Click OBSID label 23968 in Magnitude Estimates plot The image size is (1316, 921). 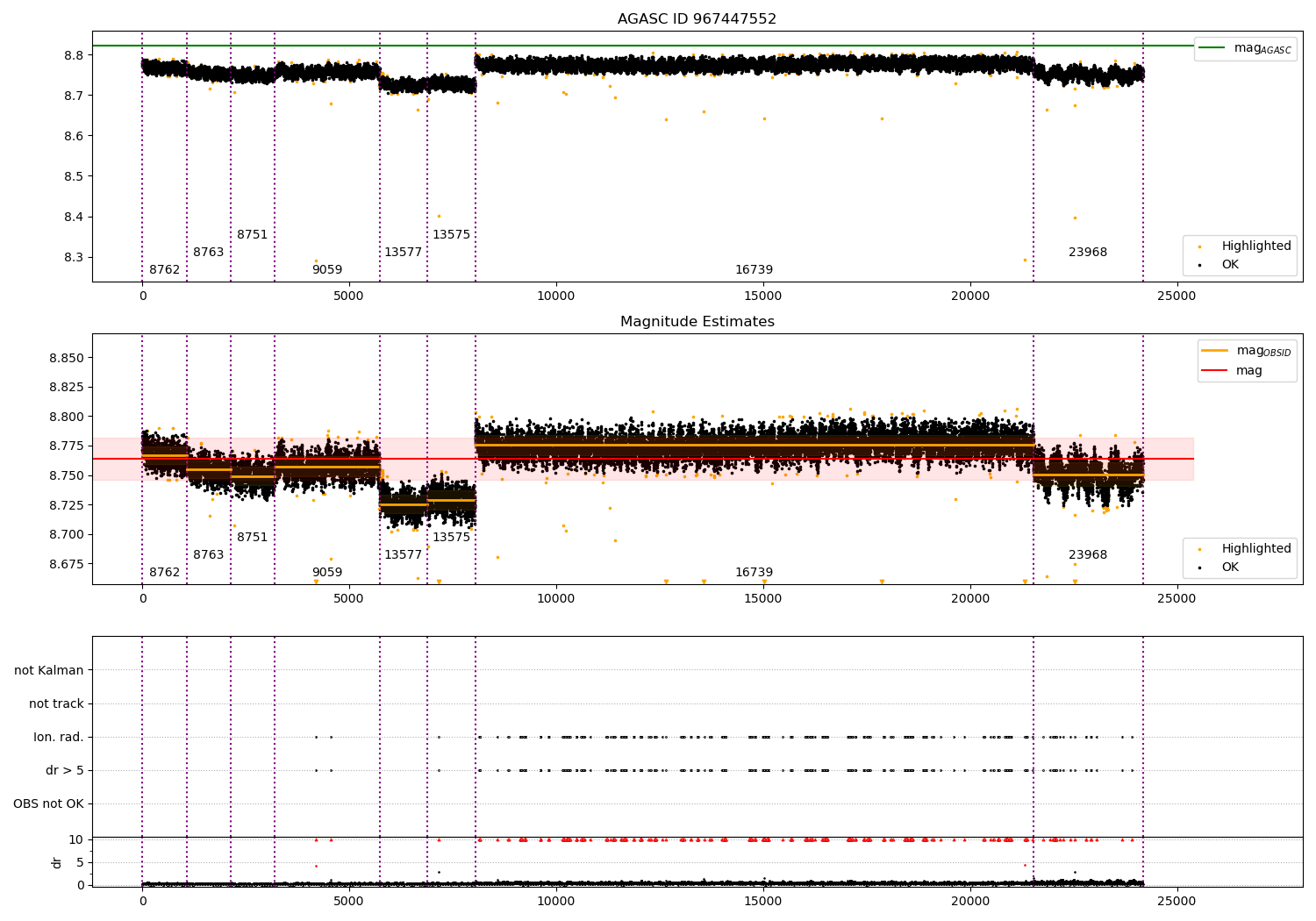point(1088,554)
